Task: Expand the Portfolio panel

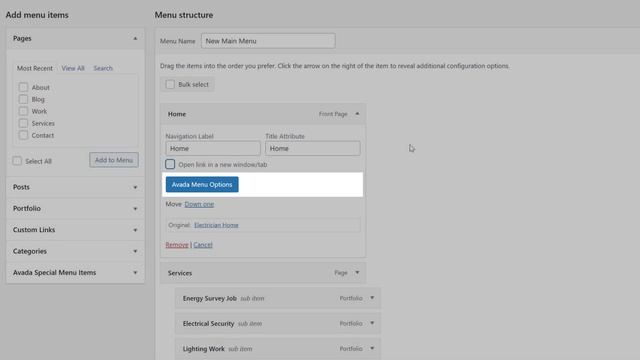Action: (x=135, y=209)
